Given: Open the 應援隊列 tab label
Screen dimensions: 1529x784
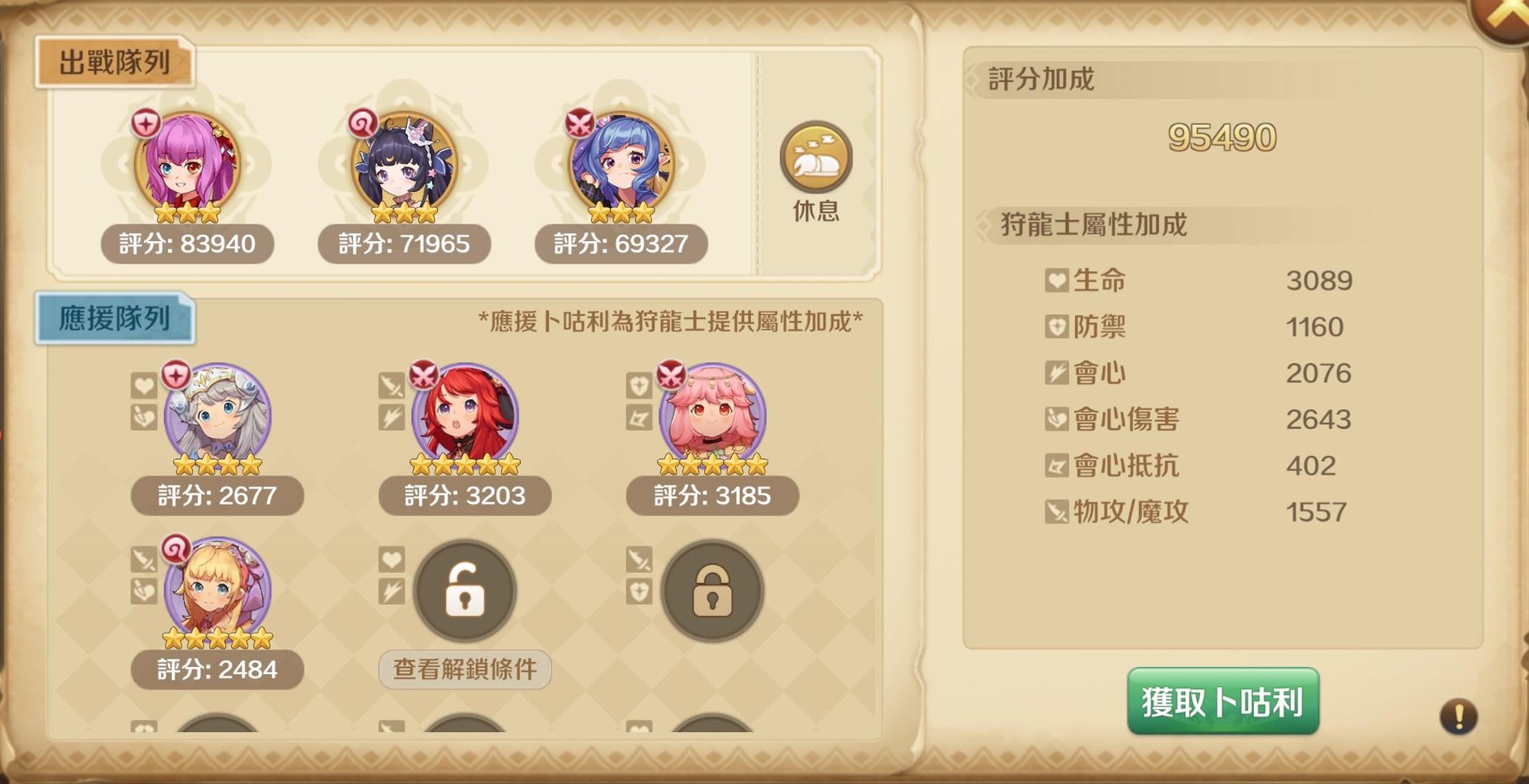Looking at the screenshot, I should (115, 318).
